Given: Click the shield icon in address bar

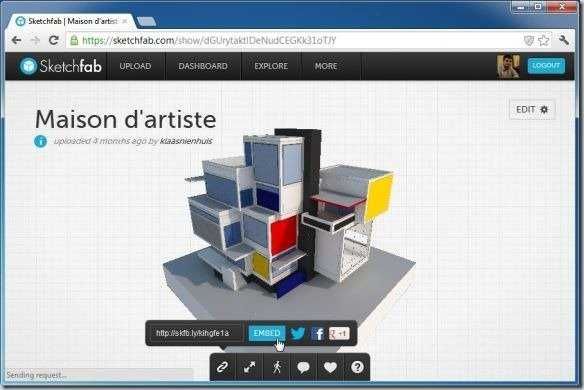Looking at the screenshot, I should [x=529, y=40].
